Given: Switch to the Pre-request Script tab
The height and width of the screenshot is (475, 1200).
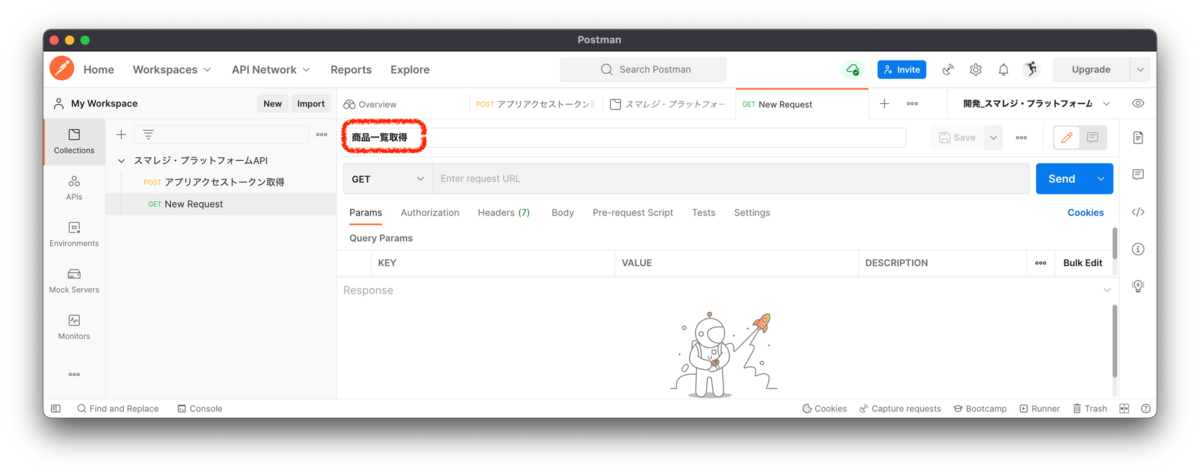Looking at the screenshot, I should click(633, 212).
